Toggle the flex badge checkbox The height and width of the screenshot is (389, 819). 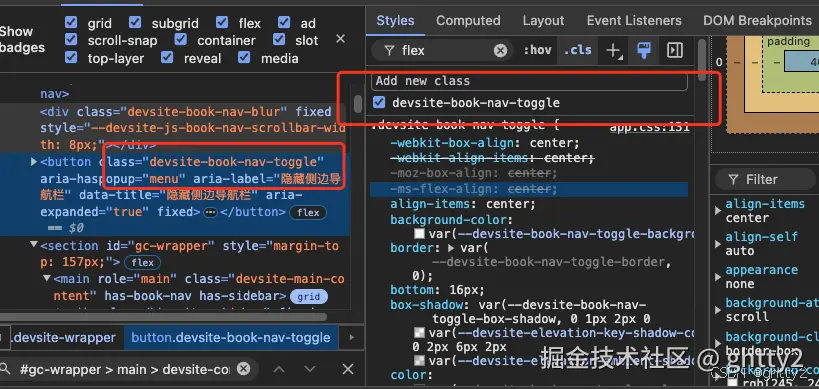[x=222, y=22]
